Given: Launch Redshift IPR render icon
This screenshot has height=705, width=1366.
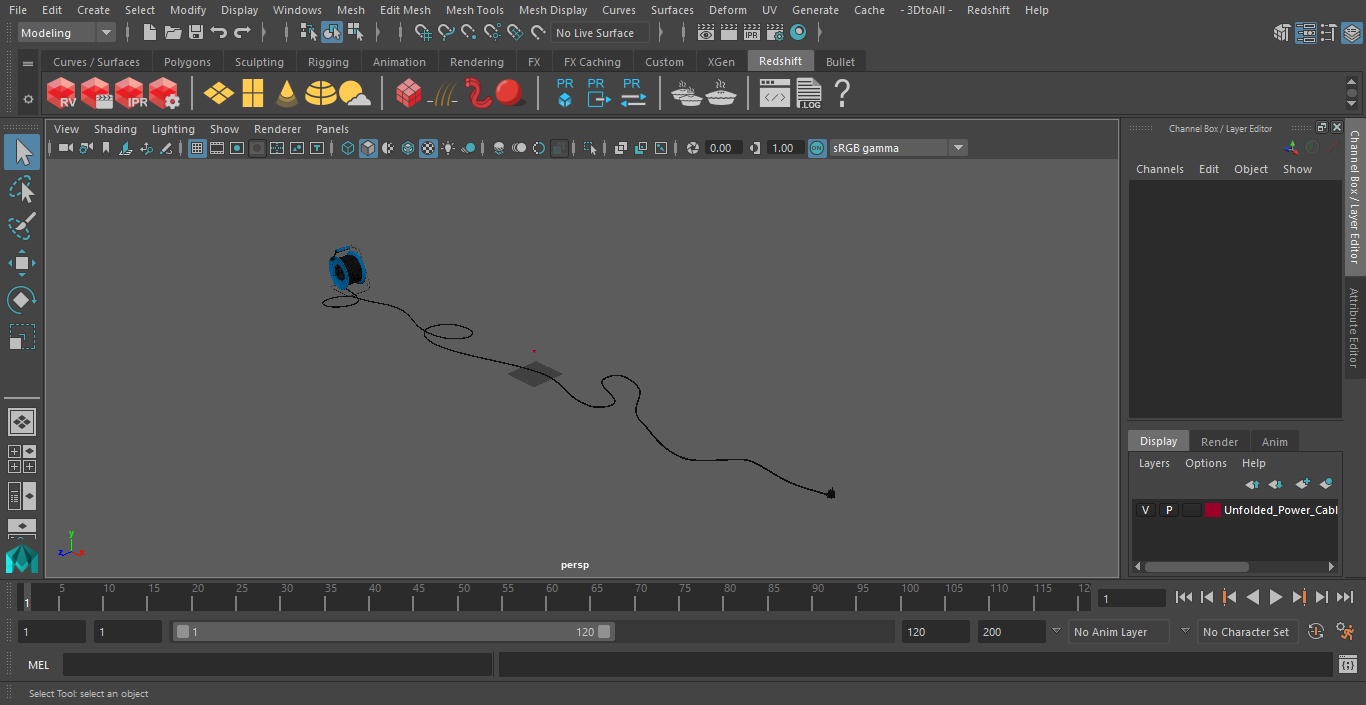Looking at the screenshot, I should 130,94.
